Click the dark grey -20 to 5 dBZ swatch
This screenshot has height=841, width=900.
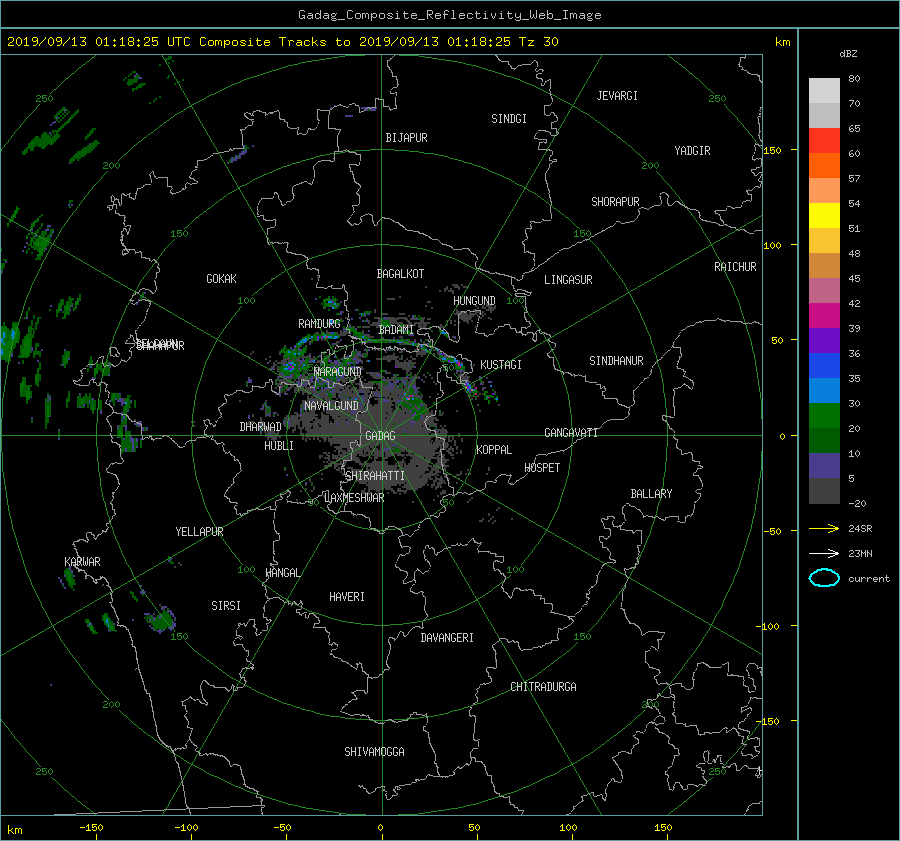coord(824,491)
